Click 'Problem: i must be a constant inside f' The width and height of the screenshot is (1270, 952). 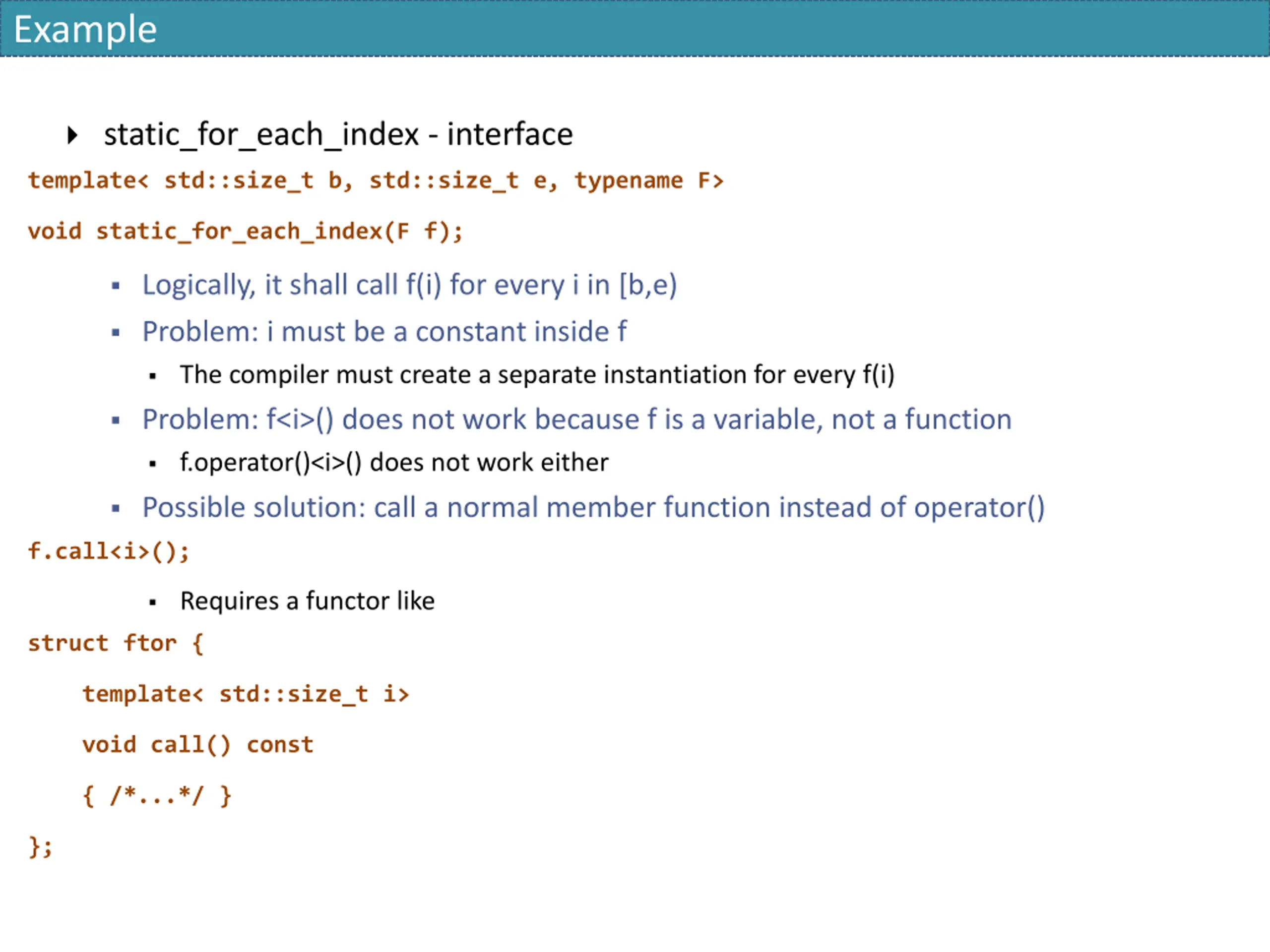pos(384,332)
